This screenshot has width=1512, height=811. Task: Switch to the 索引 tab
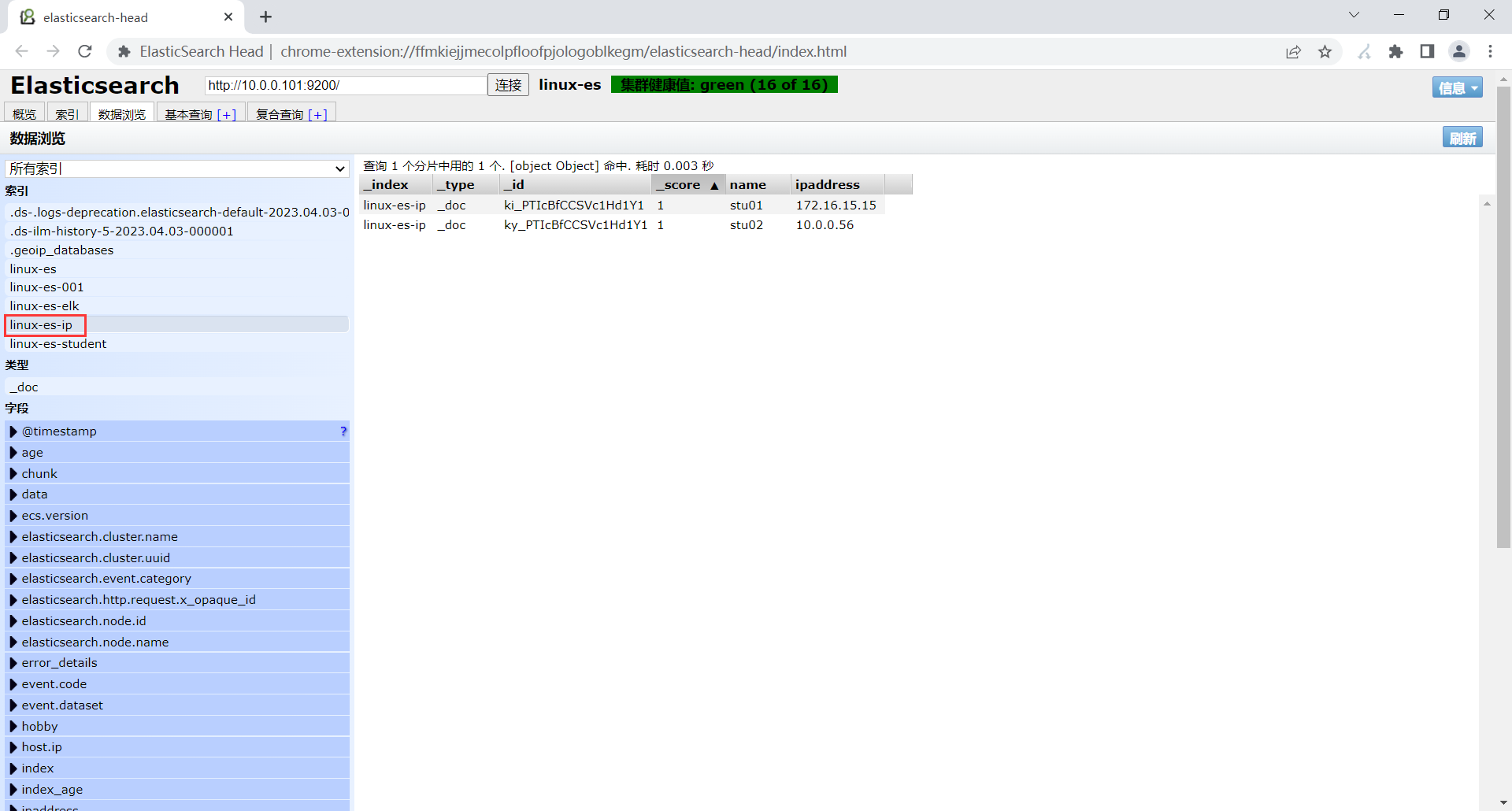click(x=67, y=114)
